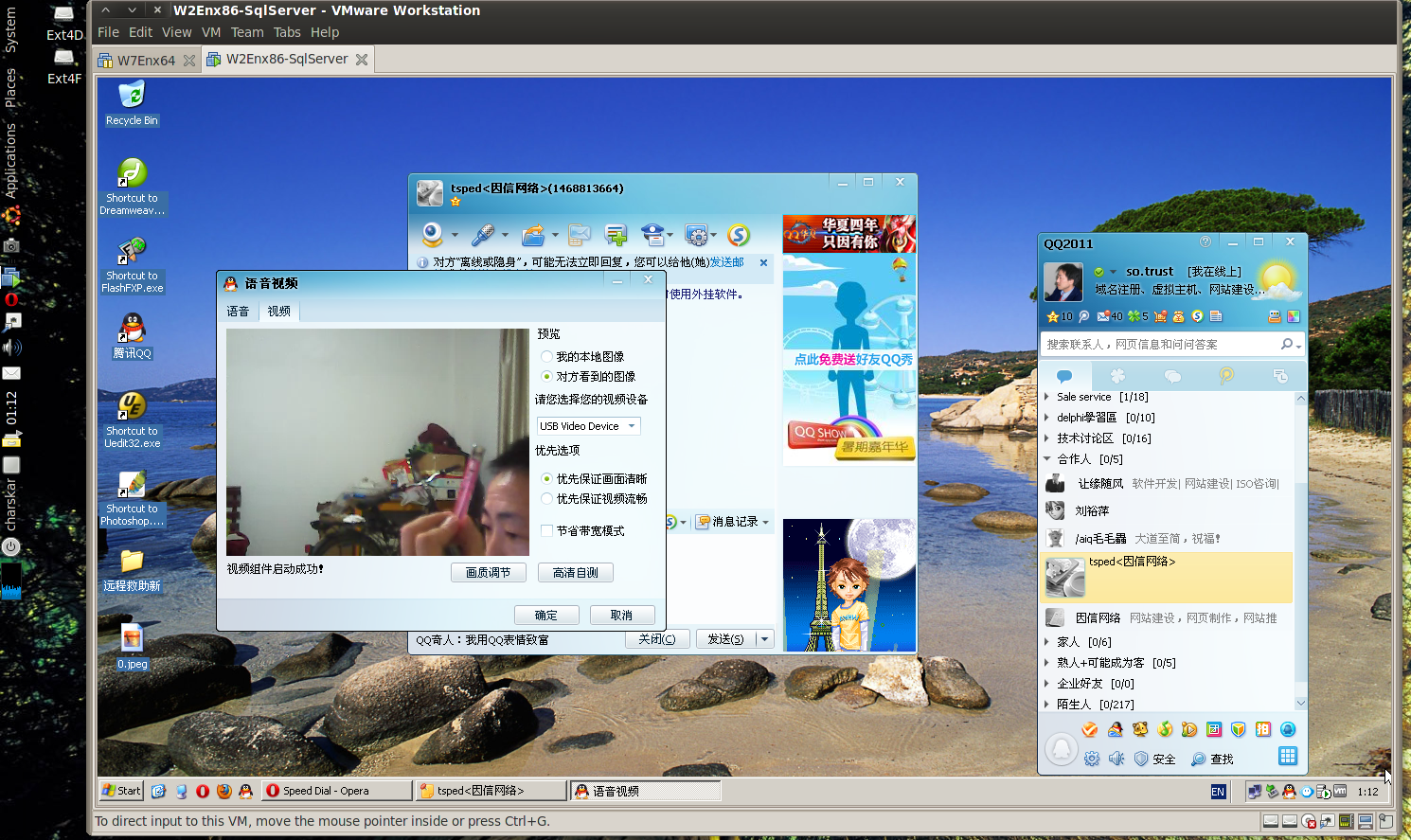This screenshot has width=1411, height=840.
Task: Click the 画质调节 button
Action: 488,573
